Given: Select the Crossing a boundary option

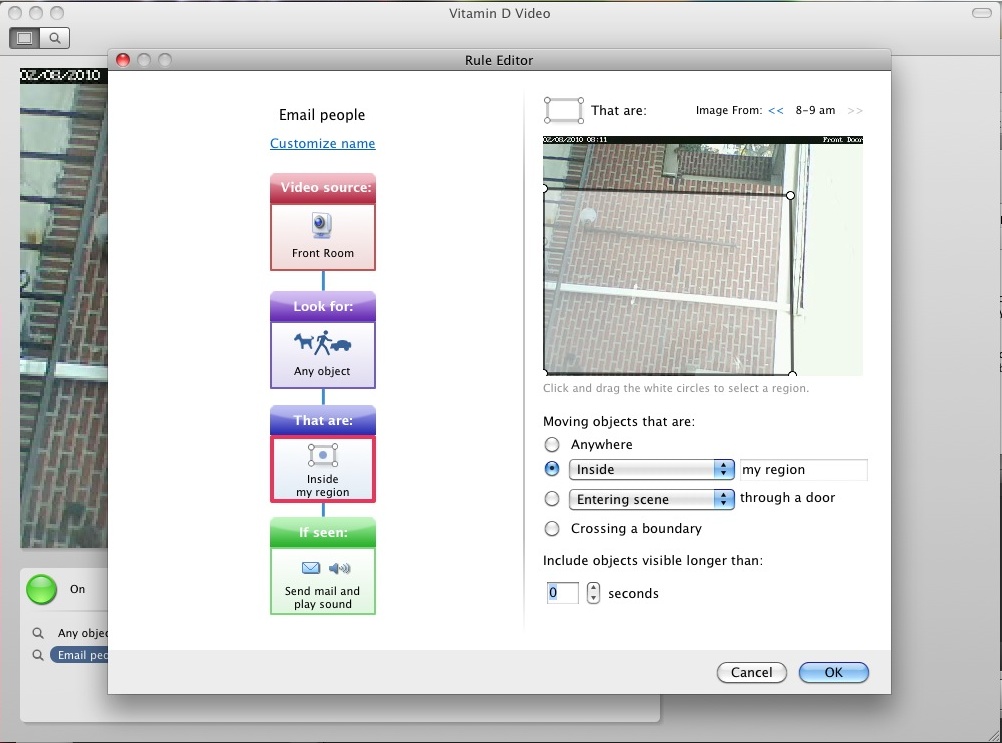Looking at the screenshot, I should pyautogui.click(x=551, y=529).
